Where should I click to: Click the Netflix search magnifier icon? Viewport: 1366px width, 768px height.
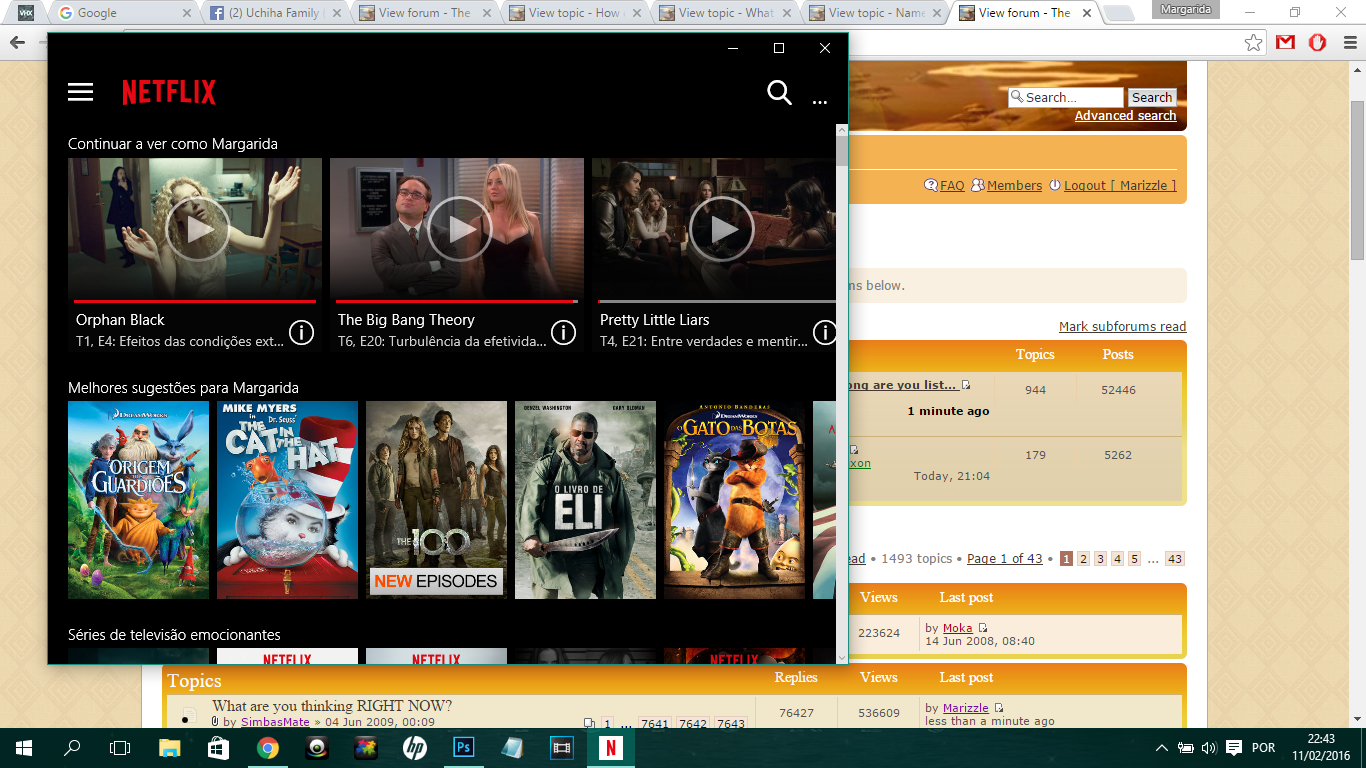click(779, 93)
